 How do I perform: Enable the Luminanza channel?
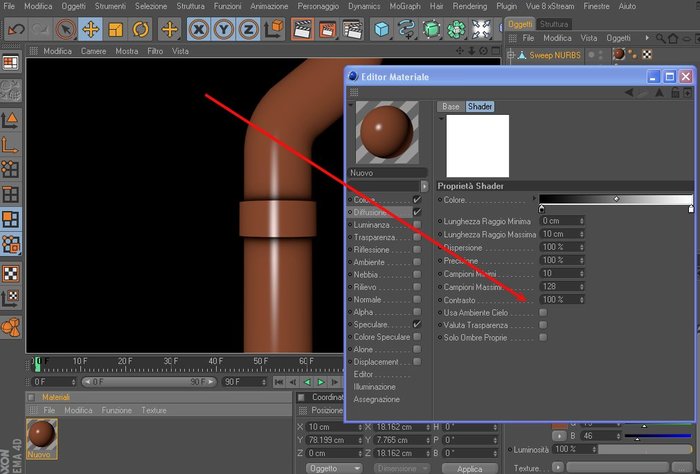coord(417,225)
